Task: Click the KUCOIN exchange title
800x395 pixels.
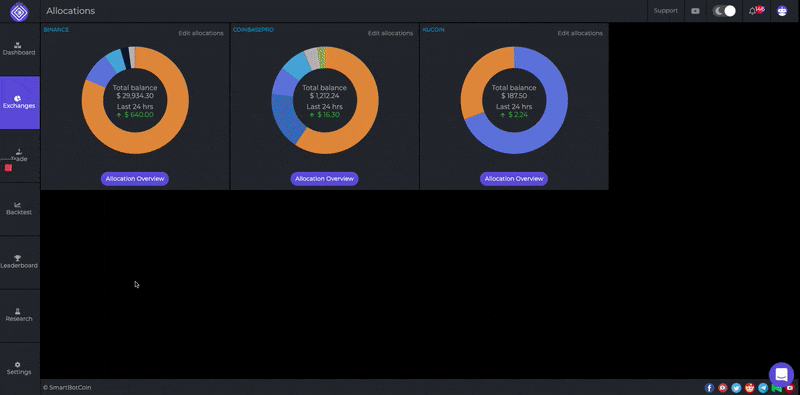Action: (x=433, y=30)
